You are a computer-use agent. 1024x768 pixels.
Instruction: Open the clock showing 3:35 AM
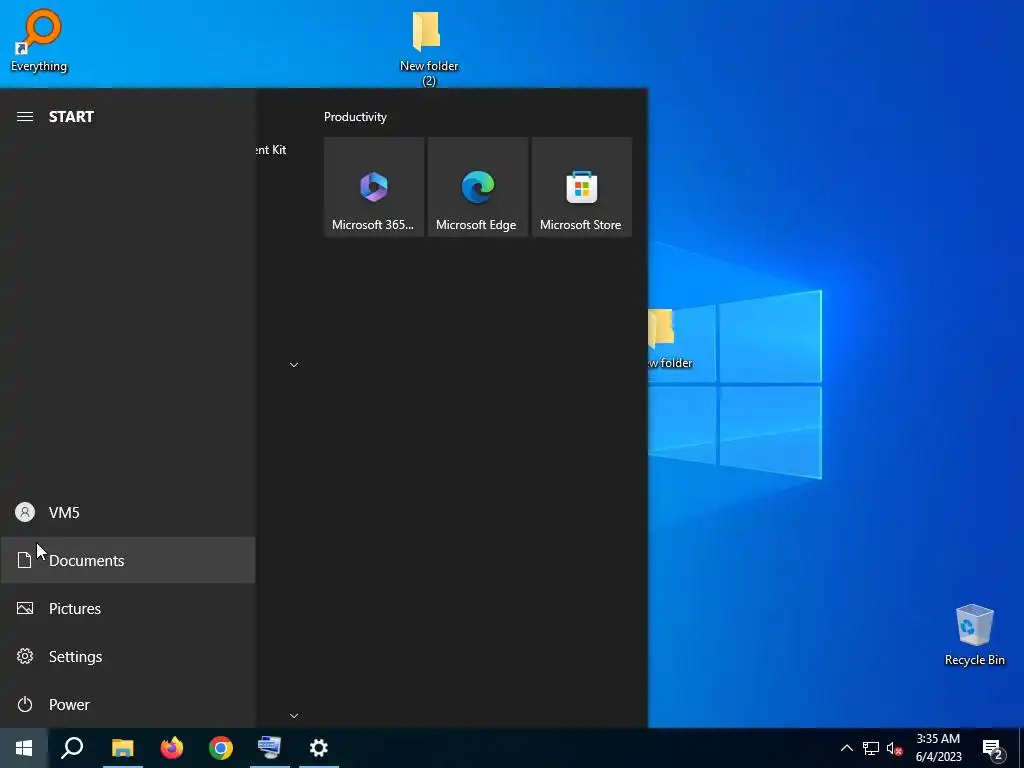(938, 748)
